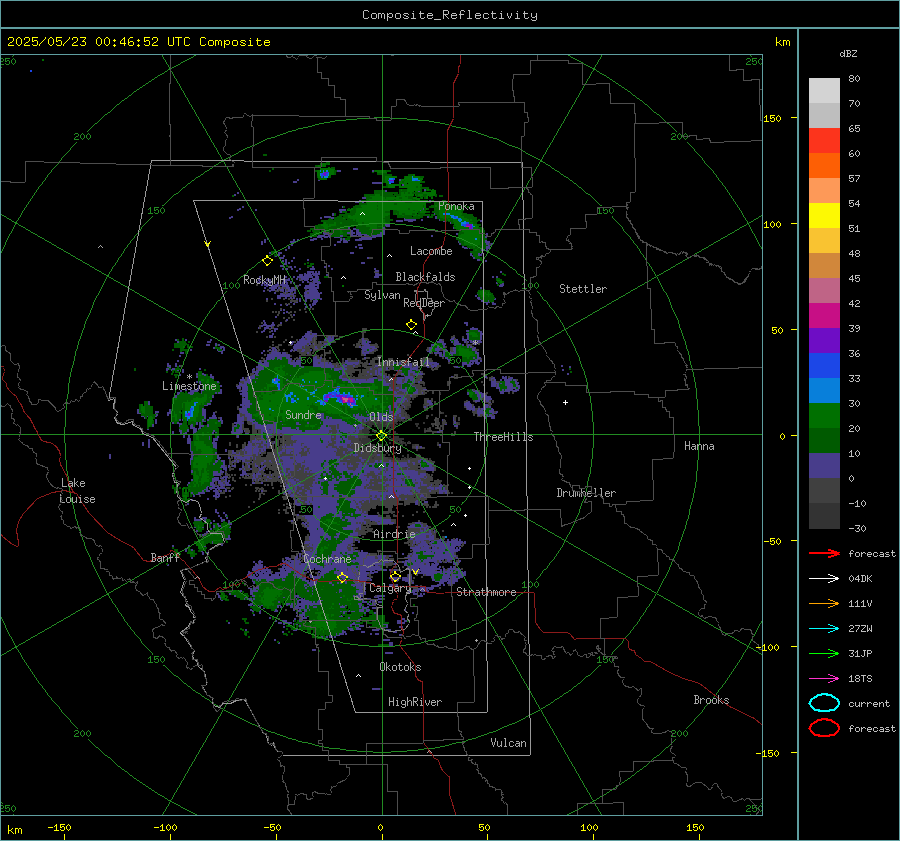This screenshot has height=841, width=900.
Task: Click the Lake Louise label
Action: click(x=77, y=491)
